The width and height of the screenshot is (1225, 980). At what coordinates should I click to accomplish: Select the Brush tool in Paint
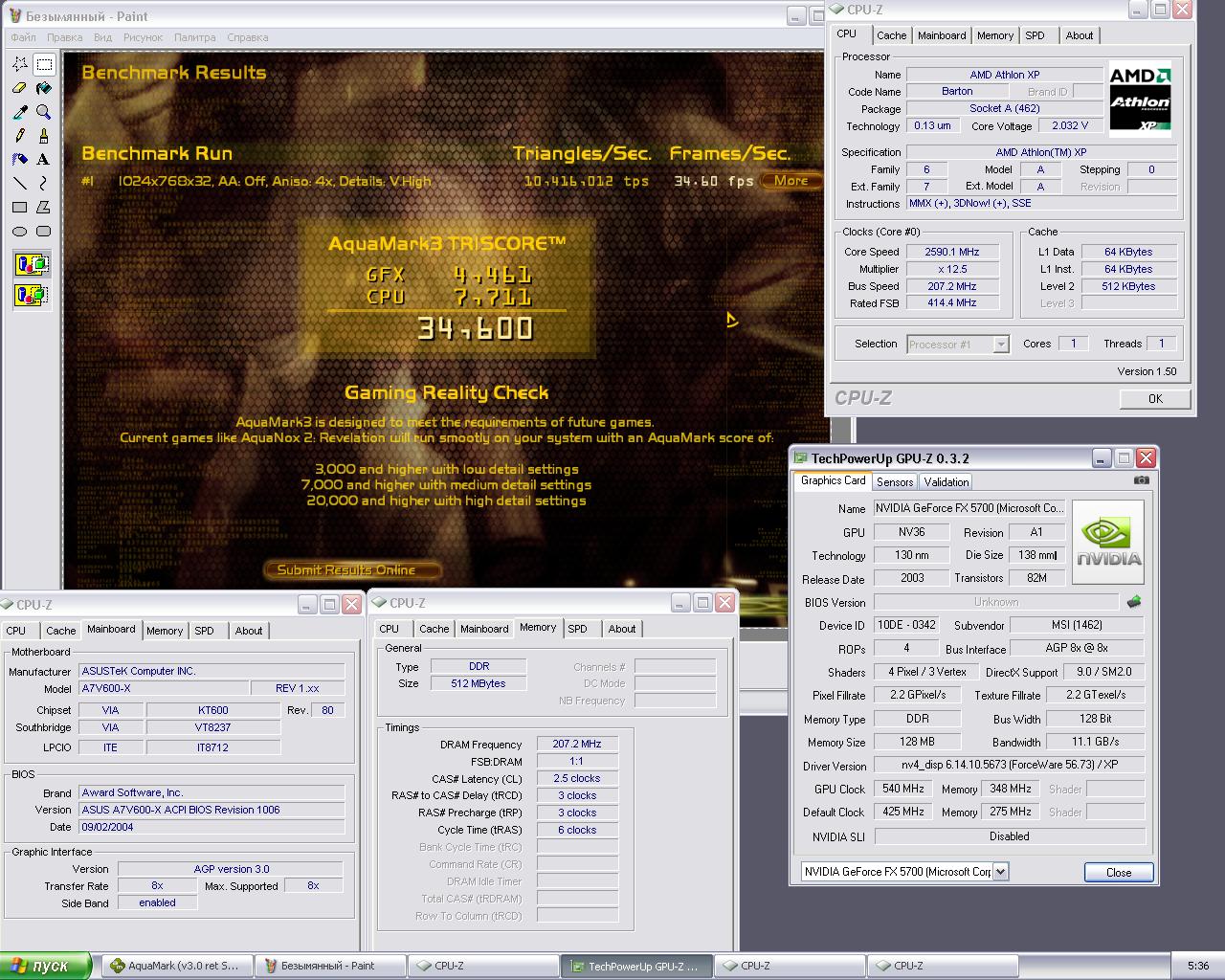pyautogui.click(x=44, y=136)
